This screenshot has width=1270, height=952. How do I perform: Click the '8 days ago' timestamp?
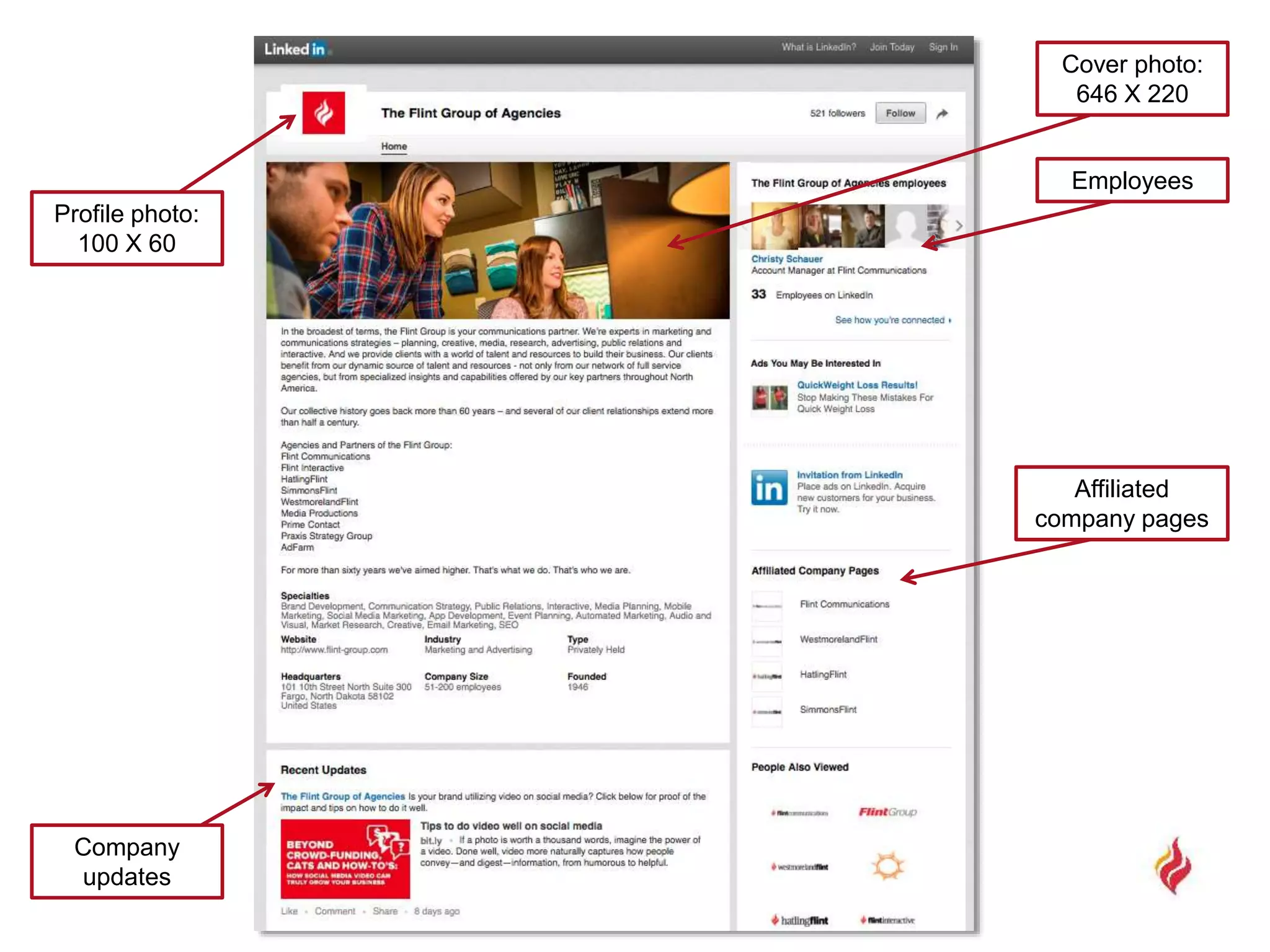pos(437,911)
